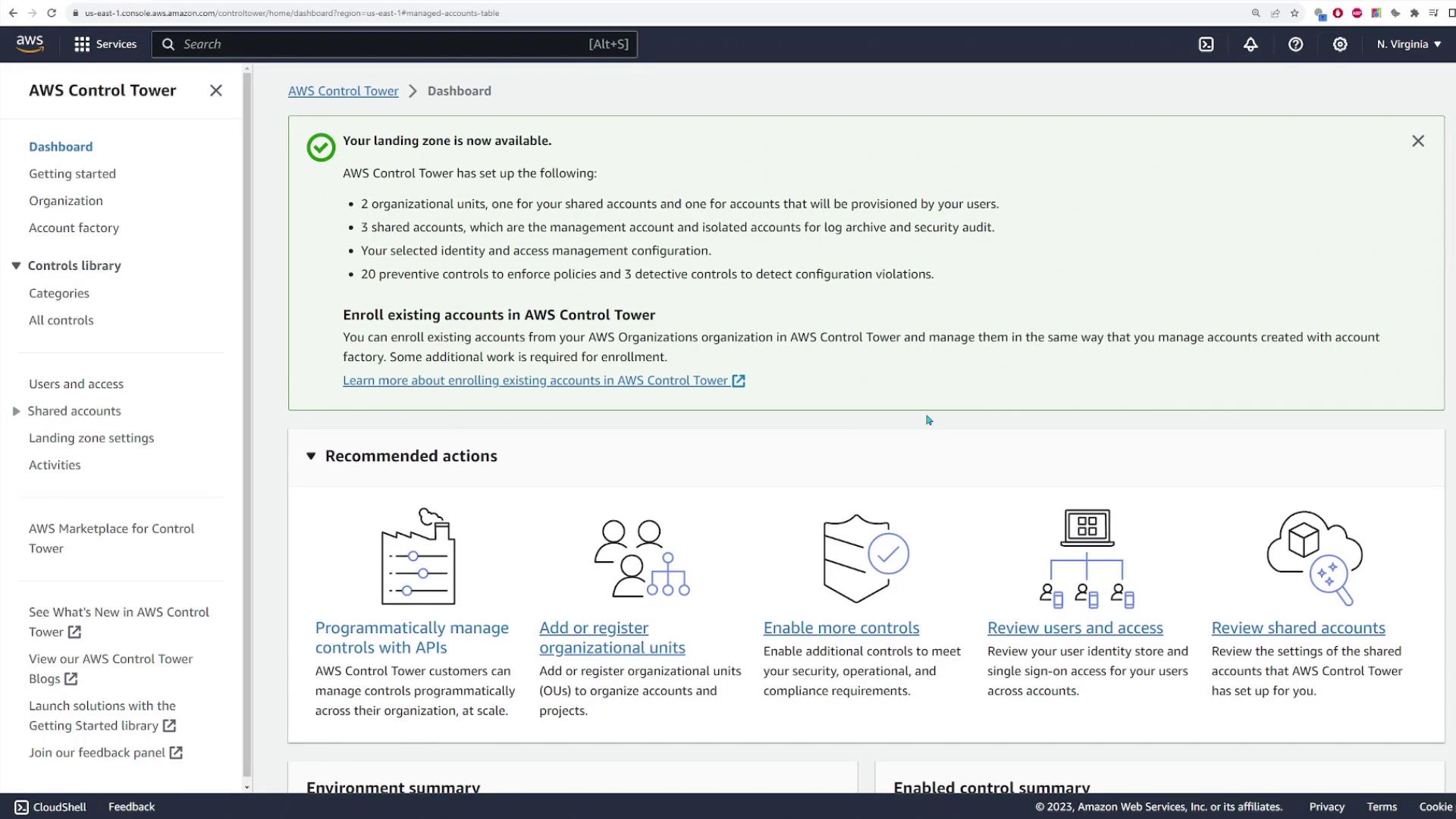Open the notifications bell icon
This screenshot has height=819, width=1456.
(1250, 44)
